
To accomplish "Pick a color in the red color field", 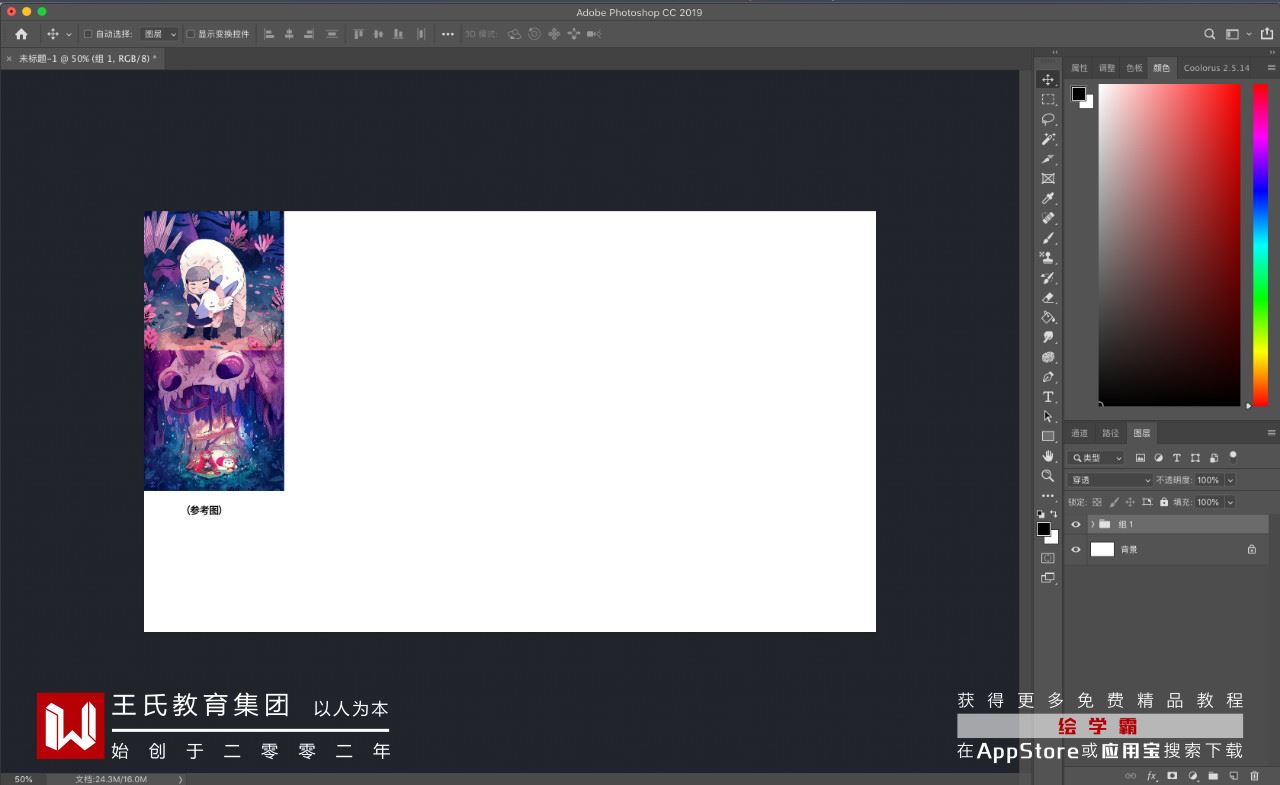I will (1169, 245).
